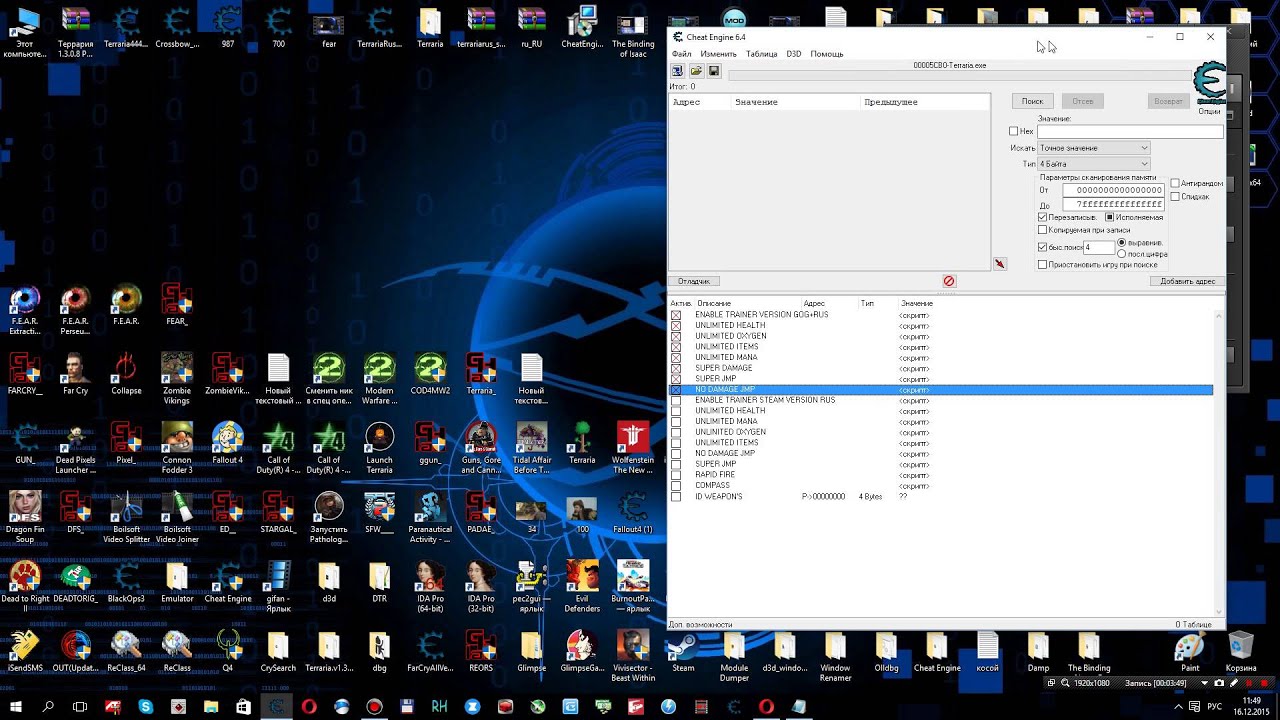
Task: Select the IDA Pro (32-bit) desktop icon
Action: click(x=480, y=586)
